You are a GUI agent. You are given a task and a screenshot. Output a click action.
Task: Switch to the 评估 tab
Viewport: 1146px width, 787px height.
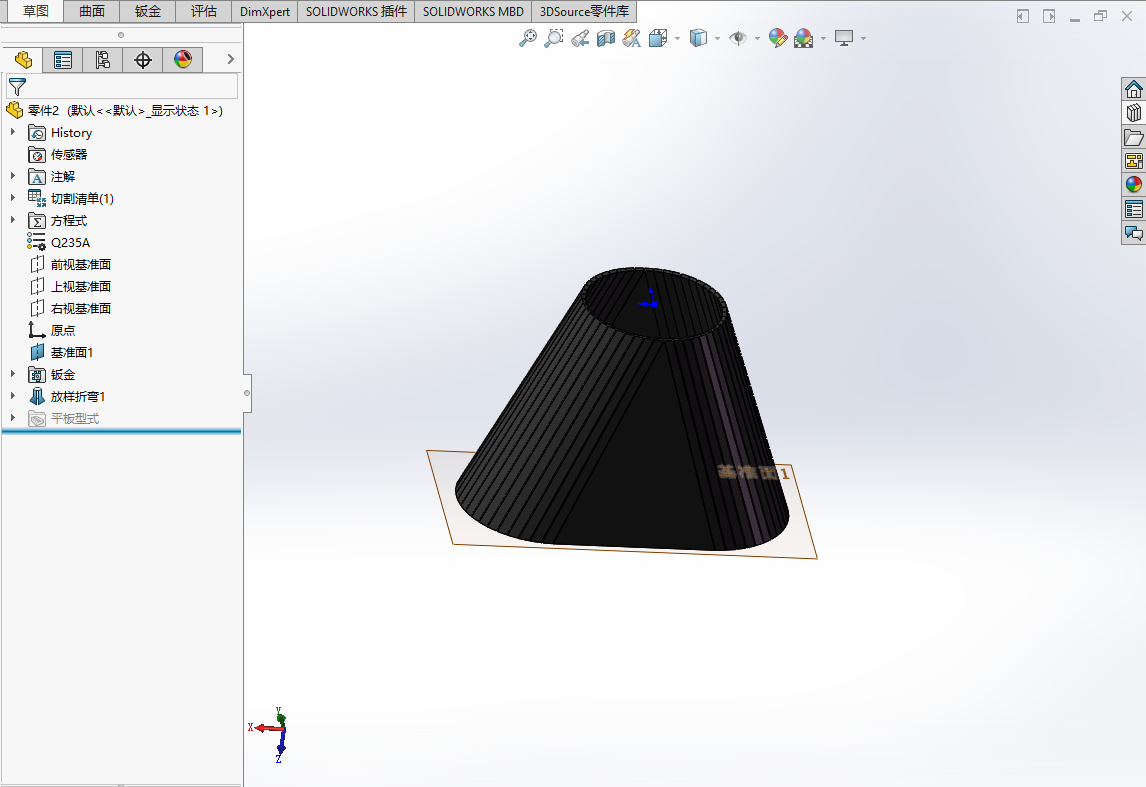point(204,11)
